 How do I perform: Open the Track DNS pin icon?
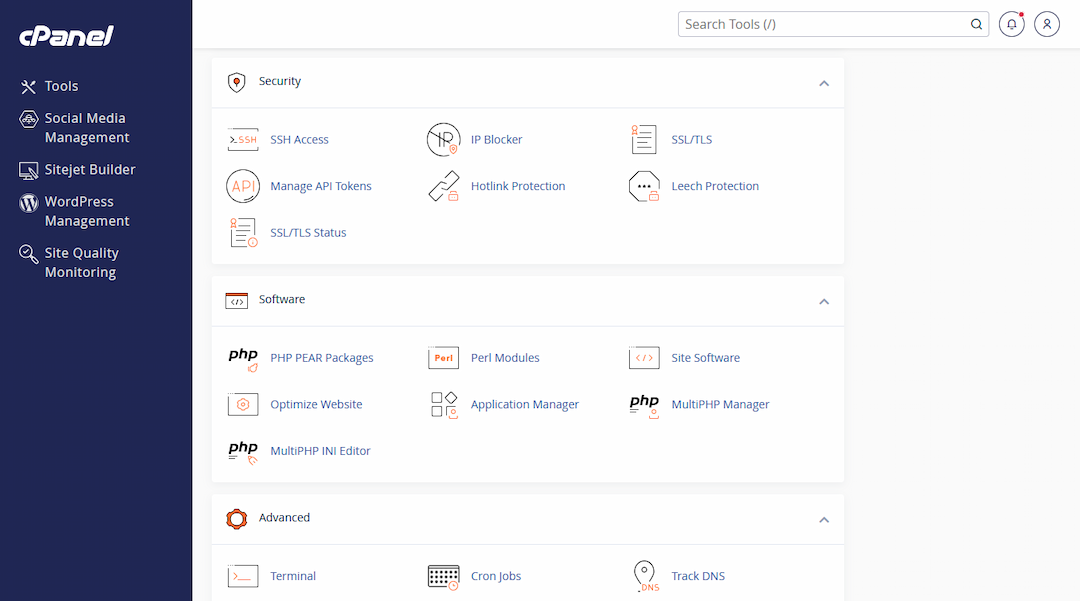point(645,576)
